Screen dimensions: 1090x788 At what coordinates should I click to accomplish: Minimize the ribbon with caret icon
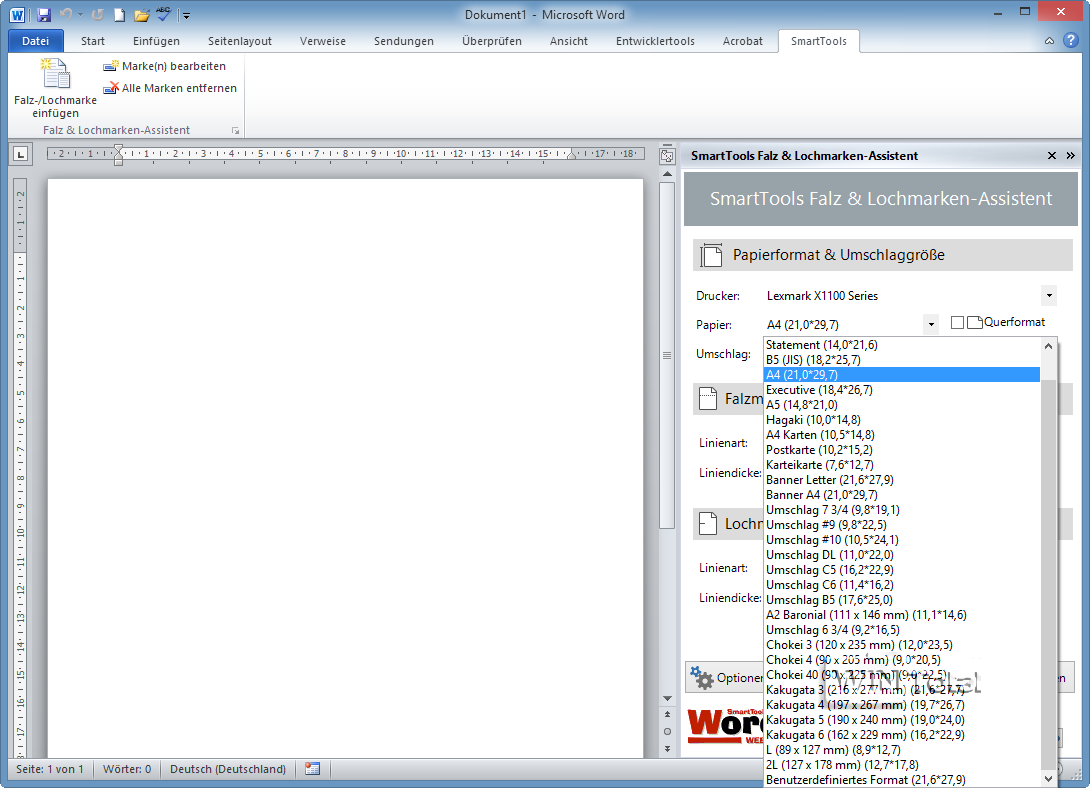[1050, 41]
